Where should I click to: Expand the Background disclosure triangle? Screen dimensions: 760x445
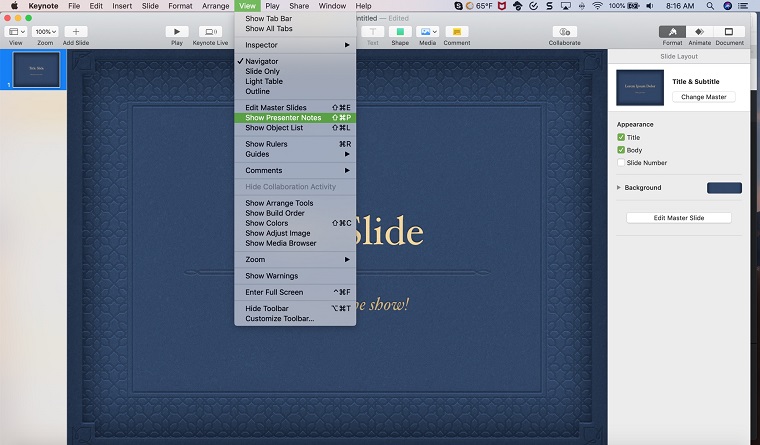coord(619,187)
